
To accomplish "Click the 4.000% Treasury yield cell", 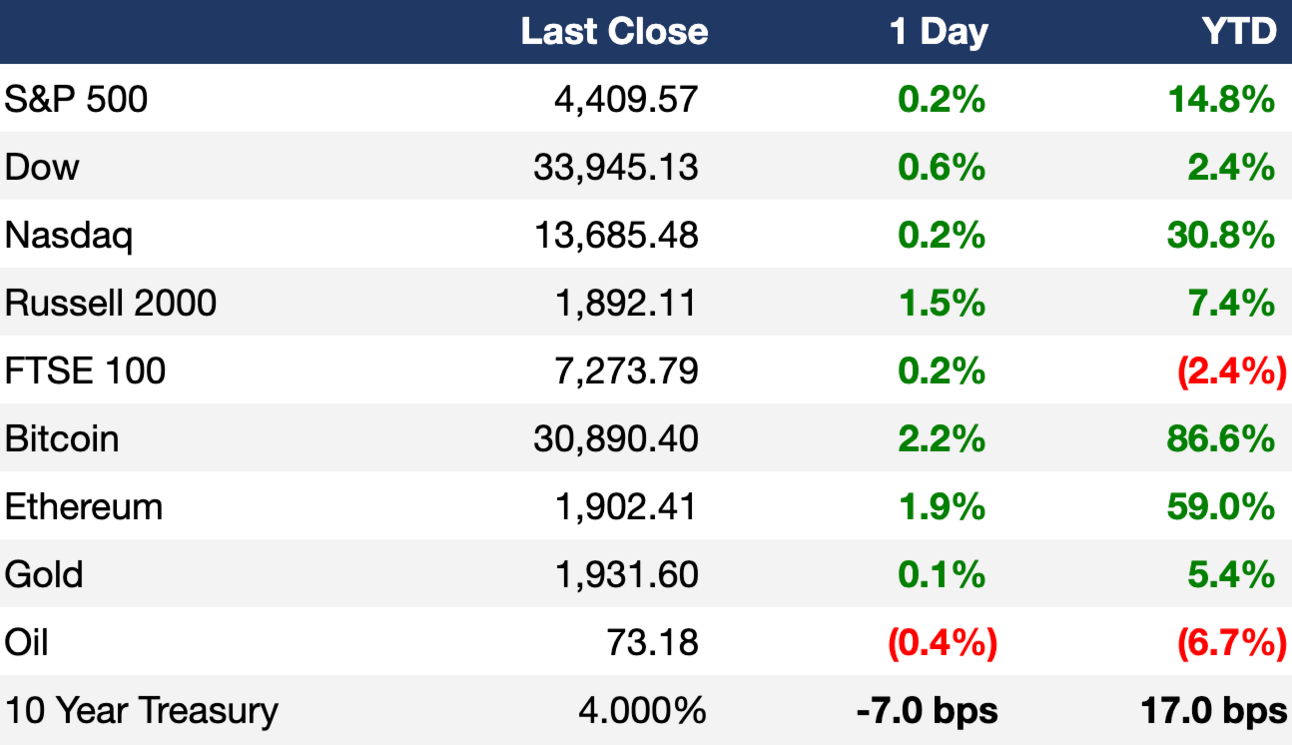I will (x=641, y=710).
